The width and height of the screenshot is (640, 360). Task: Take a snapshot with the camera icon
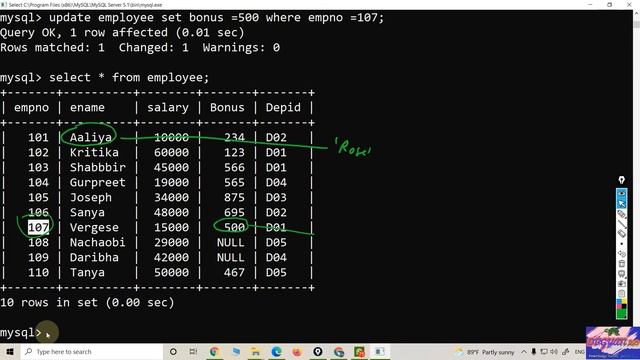coord(621,284)
